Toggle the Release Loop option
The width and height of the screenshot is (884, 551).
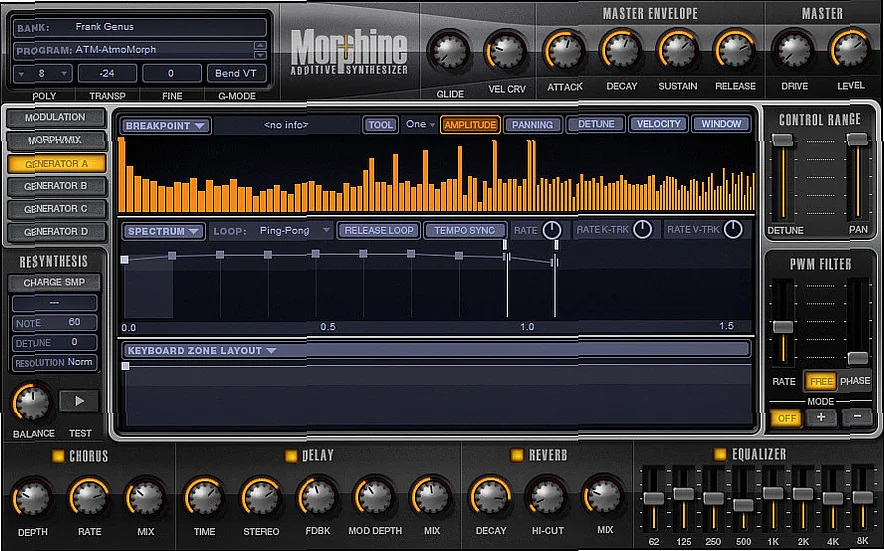(378, 230)
